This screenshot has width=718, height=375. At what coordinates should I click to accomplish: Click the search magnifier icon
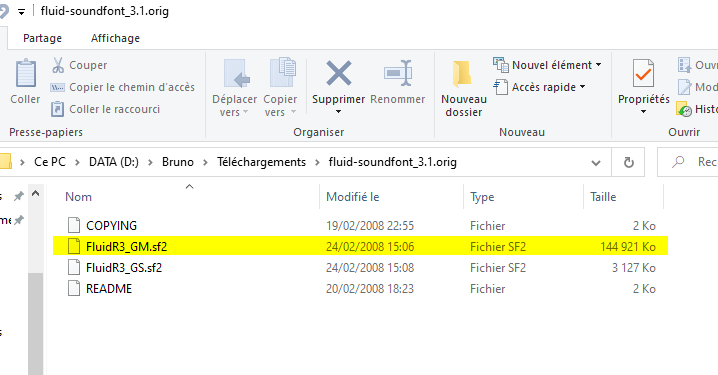(x=678, y=162)
